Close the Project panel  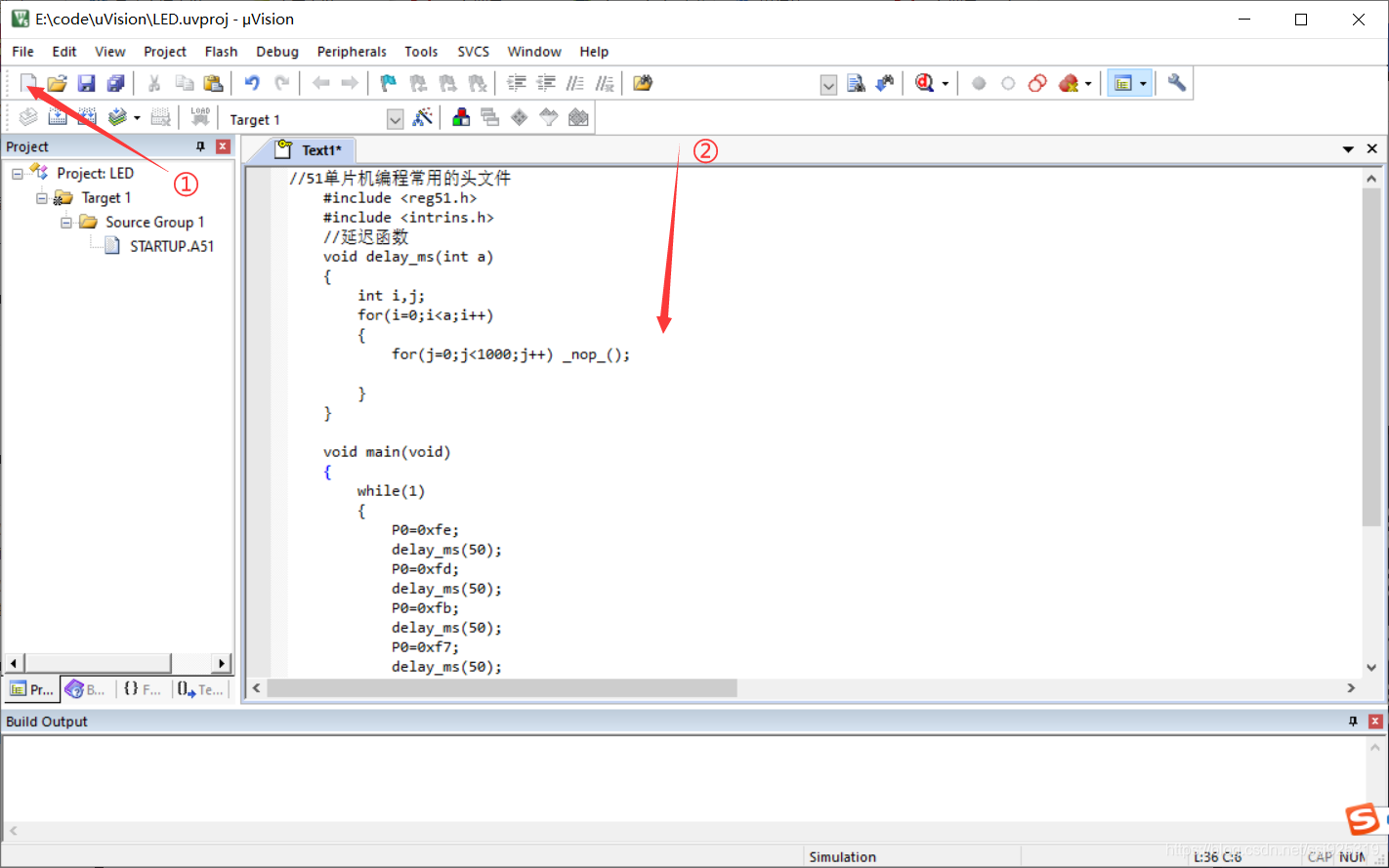pyautogui.click(x=223, y=146)
